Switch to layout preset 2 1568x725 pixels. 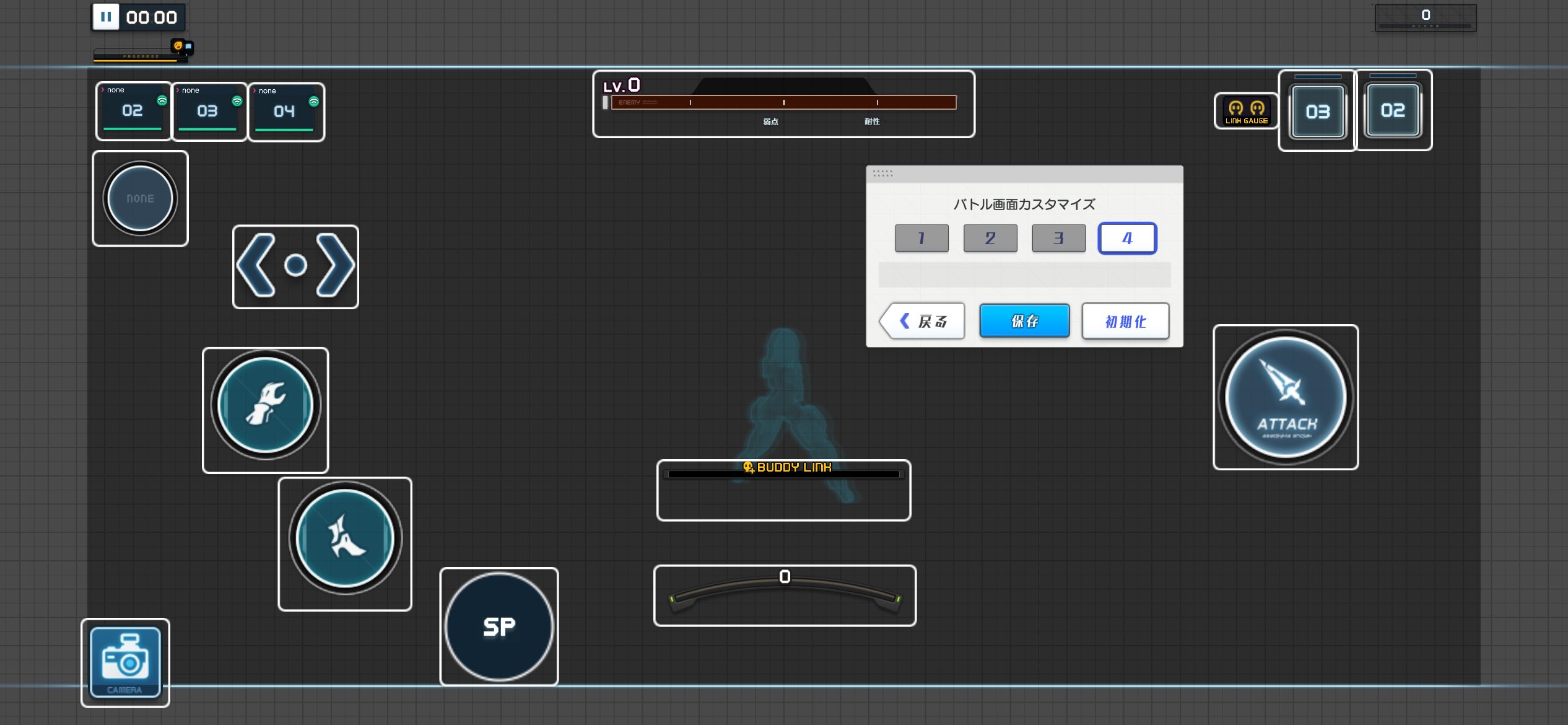pyautogui.click(x=990, y=238)
